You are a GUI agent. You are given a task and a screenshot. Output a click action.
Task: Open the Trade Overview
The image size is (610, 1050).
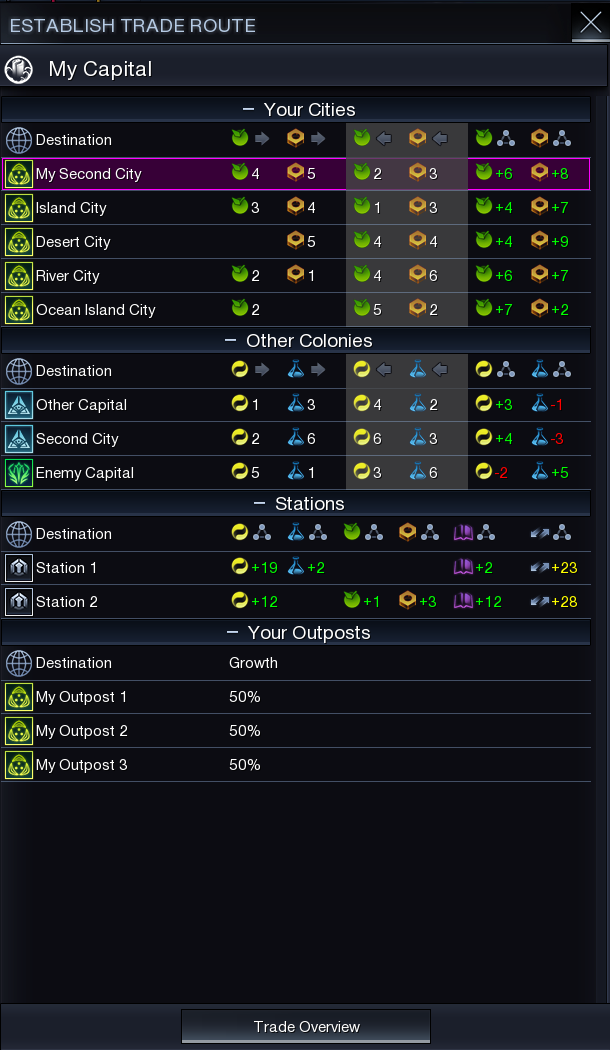306,1027
